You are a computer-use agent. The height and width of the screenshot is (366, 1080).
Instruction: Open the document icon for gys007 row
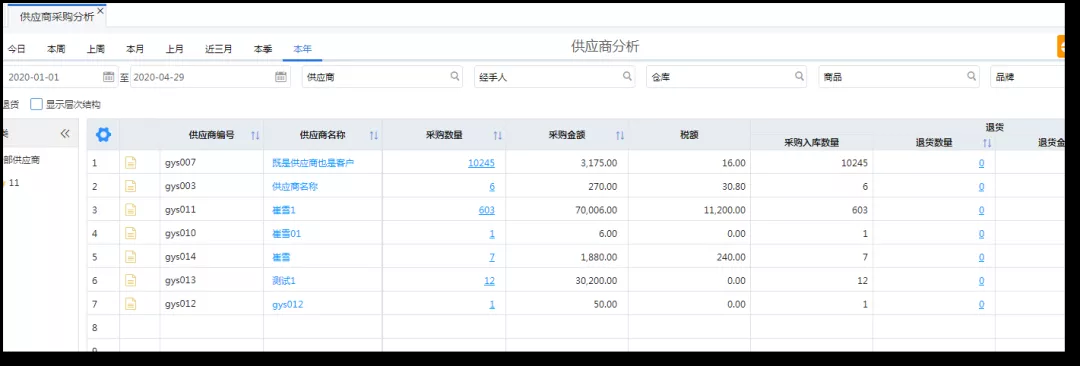click(130, 163)
